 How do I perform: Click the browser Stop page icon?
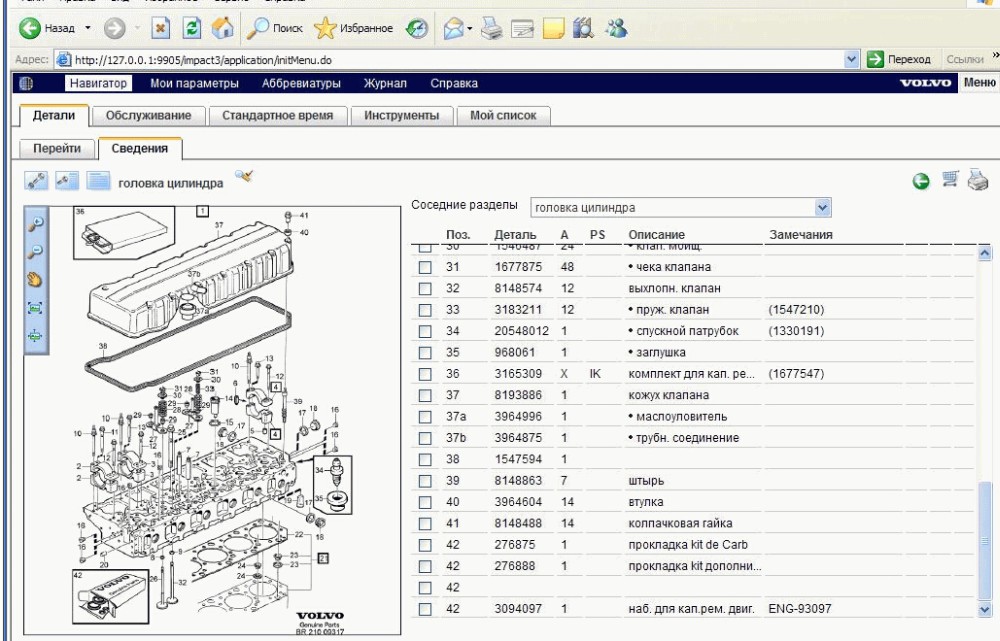pyautogui.click(x=161, y=28)
